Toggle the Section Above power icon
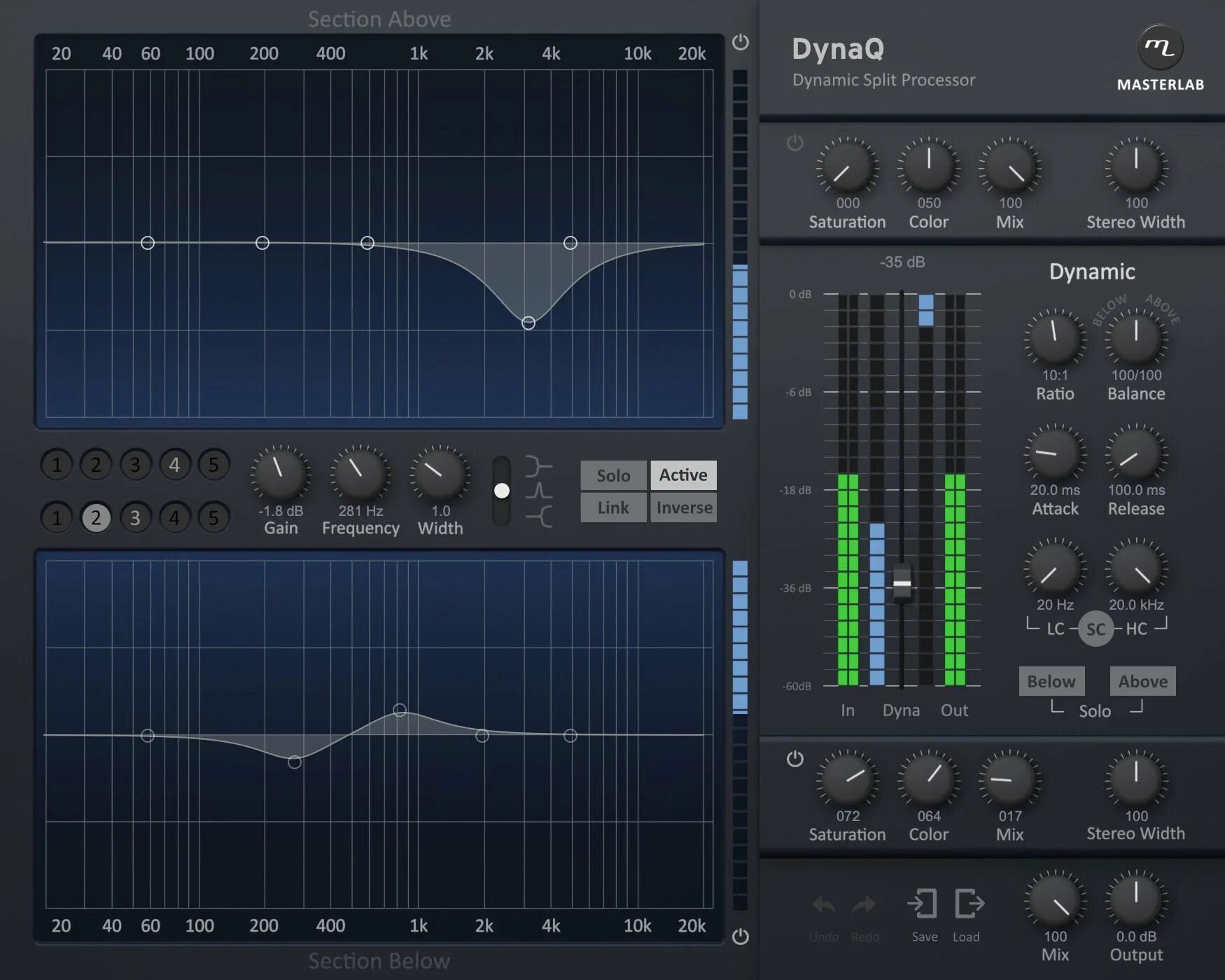1225x980 pixels. click(x=740, y=42)
